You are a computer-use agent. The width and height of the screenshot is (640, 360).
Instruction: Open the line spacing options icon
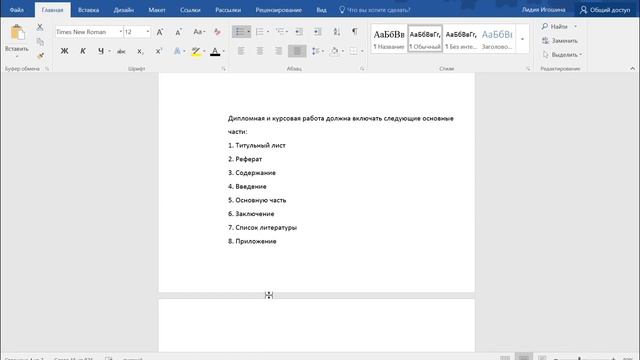[316, 51]
